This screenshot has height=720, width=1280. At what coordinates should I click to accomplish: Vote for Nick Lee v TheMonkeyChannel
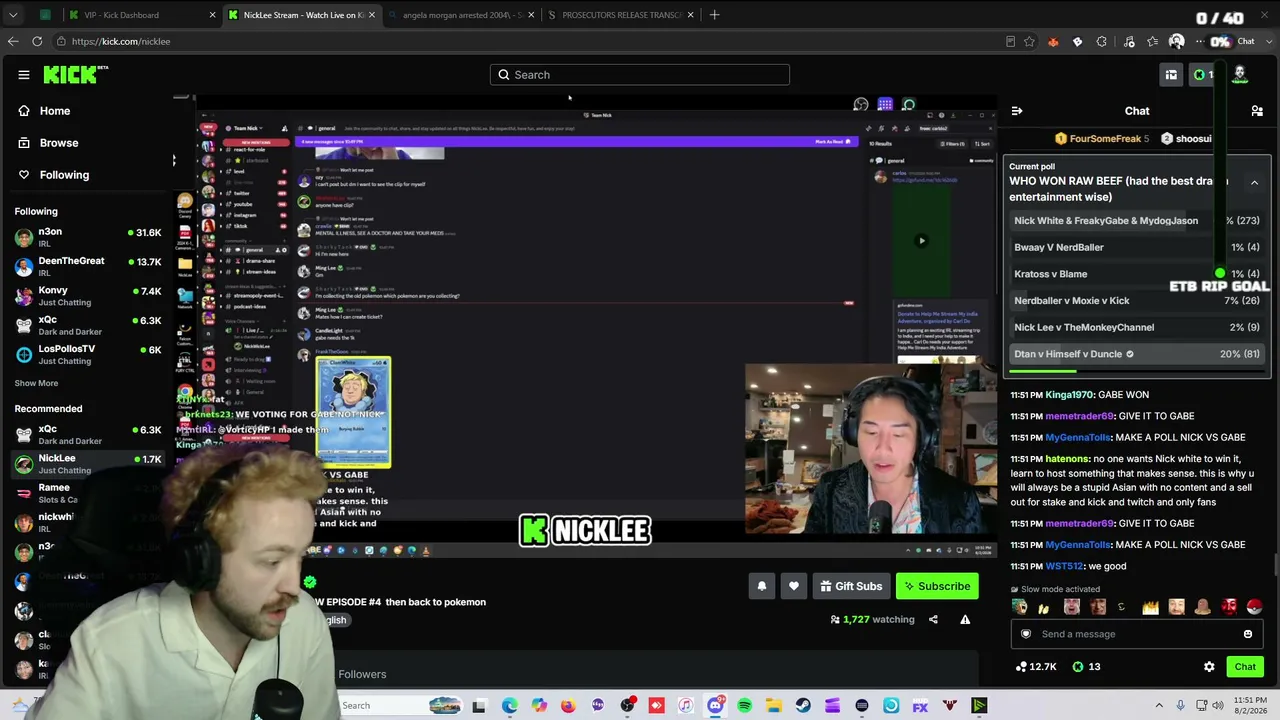[x=1137, y=327]
